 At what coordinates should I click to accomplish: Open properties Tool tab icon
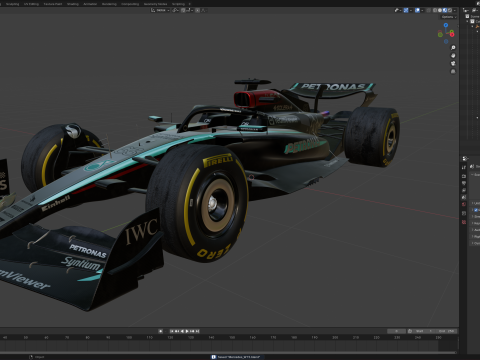(464, 167)
